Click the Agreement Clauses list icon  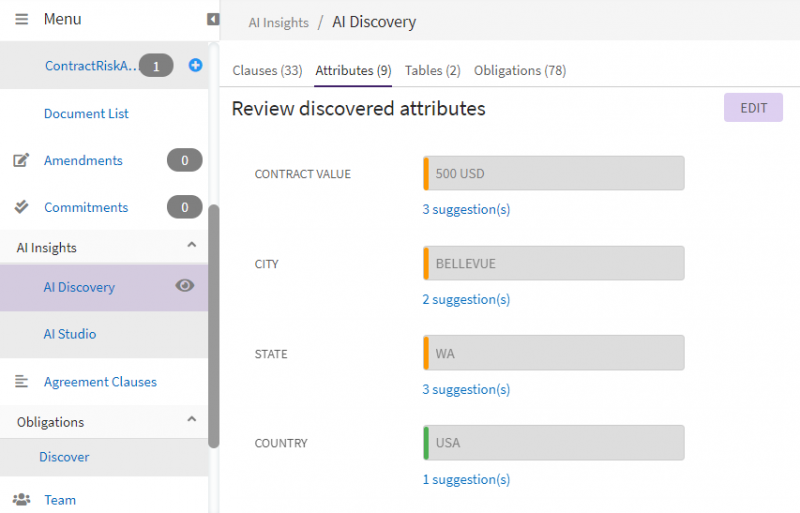(x=21, y=381)
